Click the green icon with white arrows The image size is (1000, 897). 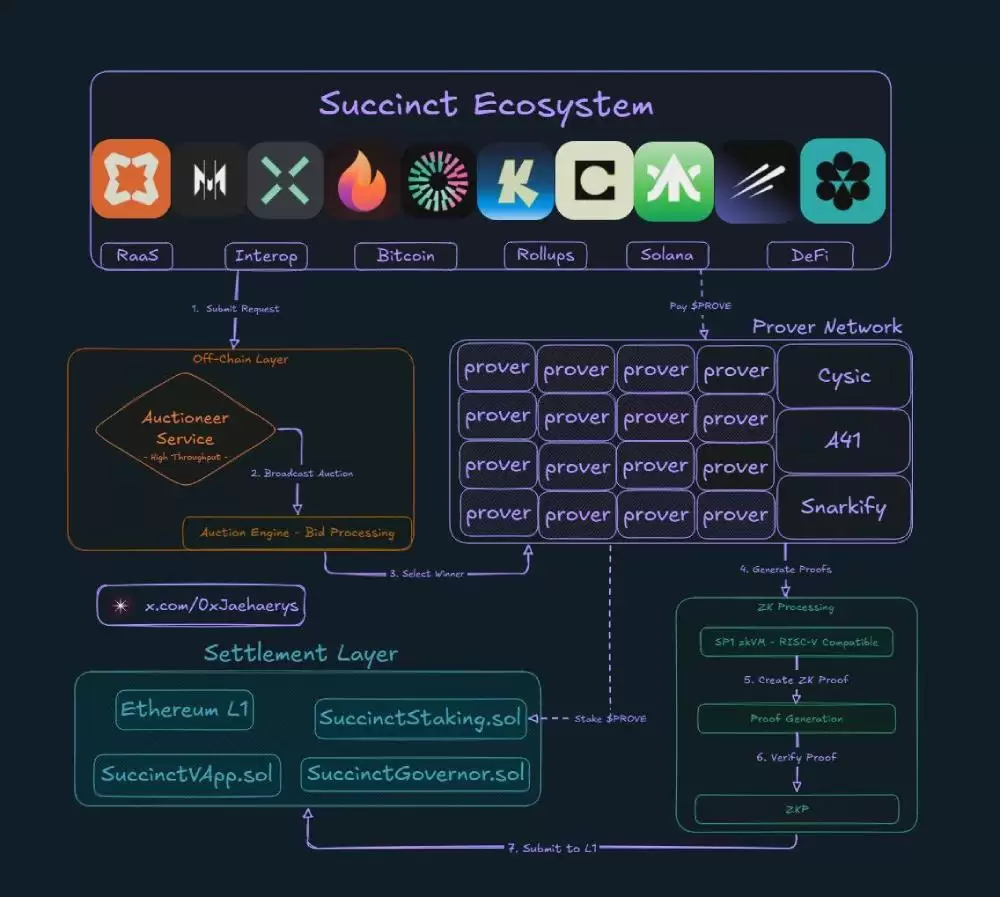pyautogui.click(x=674, y=181)
